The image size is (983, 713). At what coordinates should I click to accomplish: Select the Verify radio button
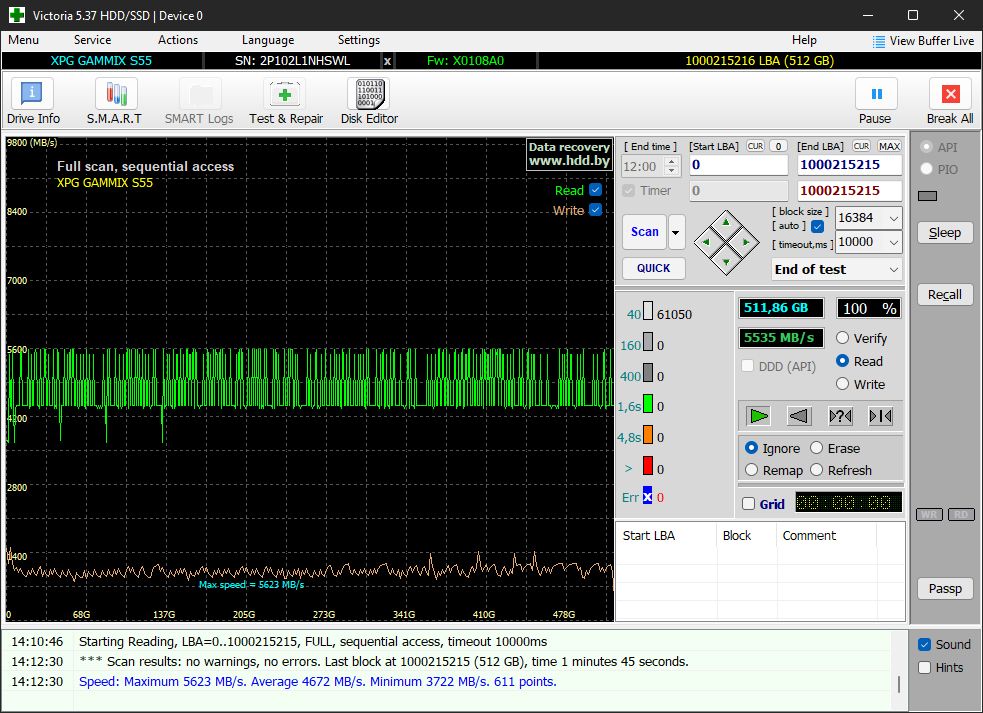click(x=843, y=338)
